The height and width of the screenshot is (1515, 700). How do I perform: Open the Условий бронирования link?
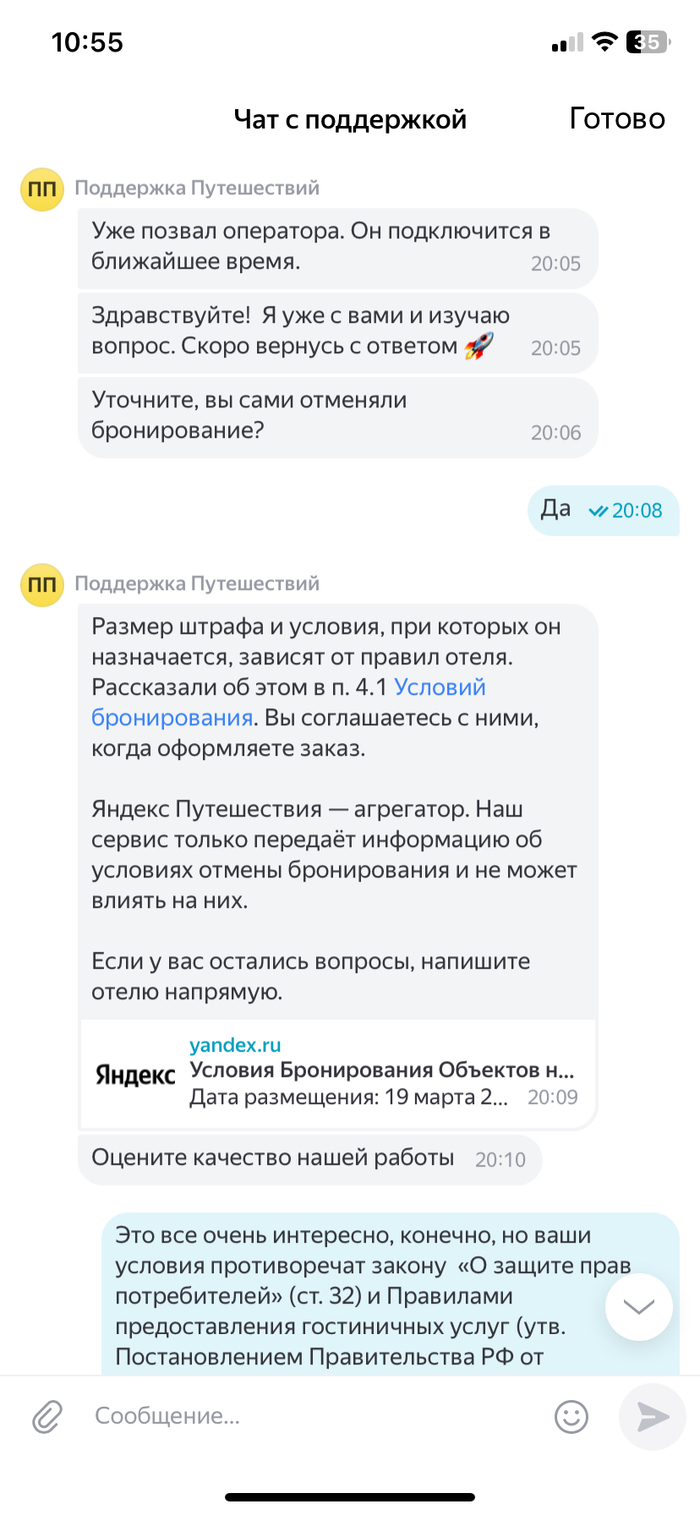288,702
